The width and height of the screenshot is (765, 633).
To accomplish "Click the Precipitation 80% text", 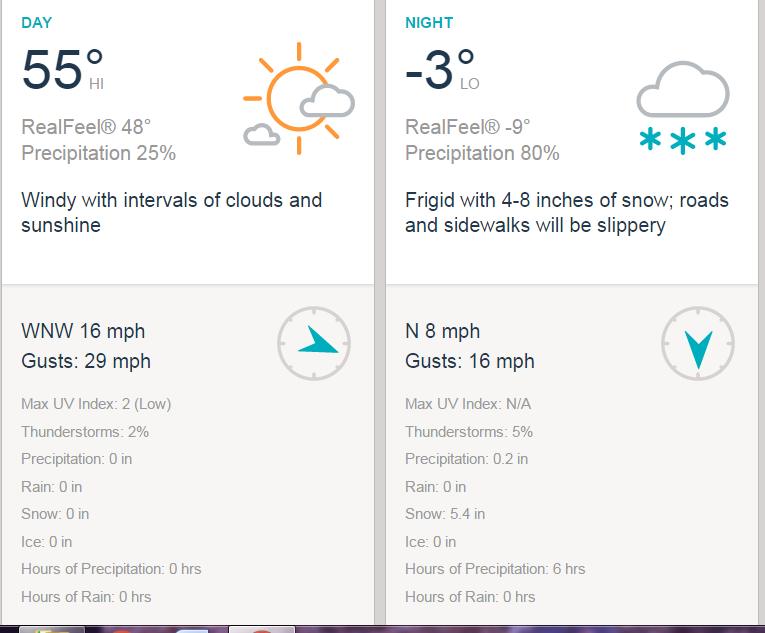I will (482, 153).
